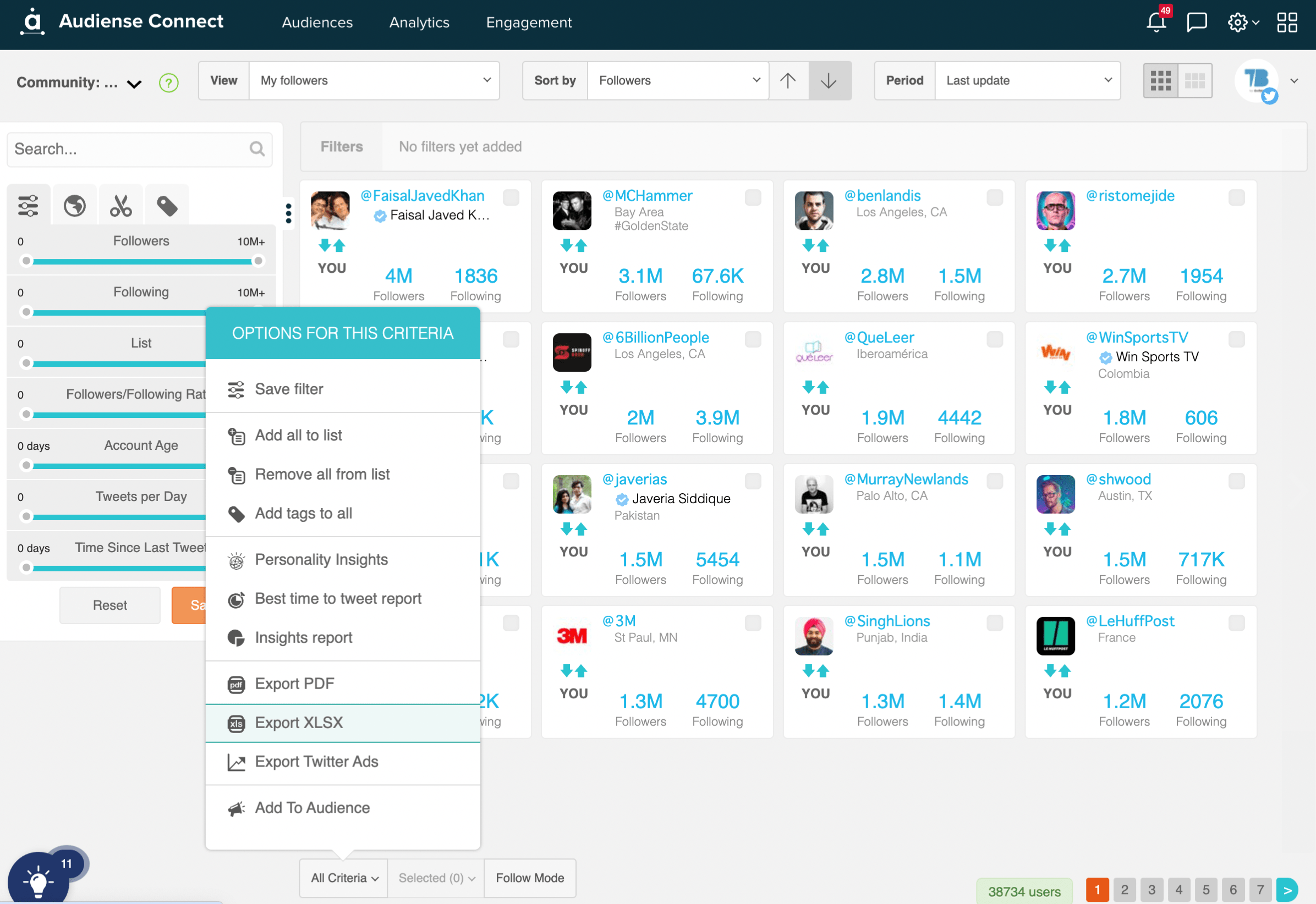
Task: Open the Period 'Last update' dropdown
Action: tap(1027, 80)
